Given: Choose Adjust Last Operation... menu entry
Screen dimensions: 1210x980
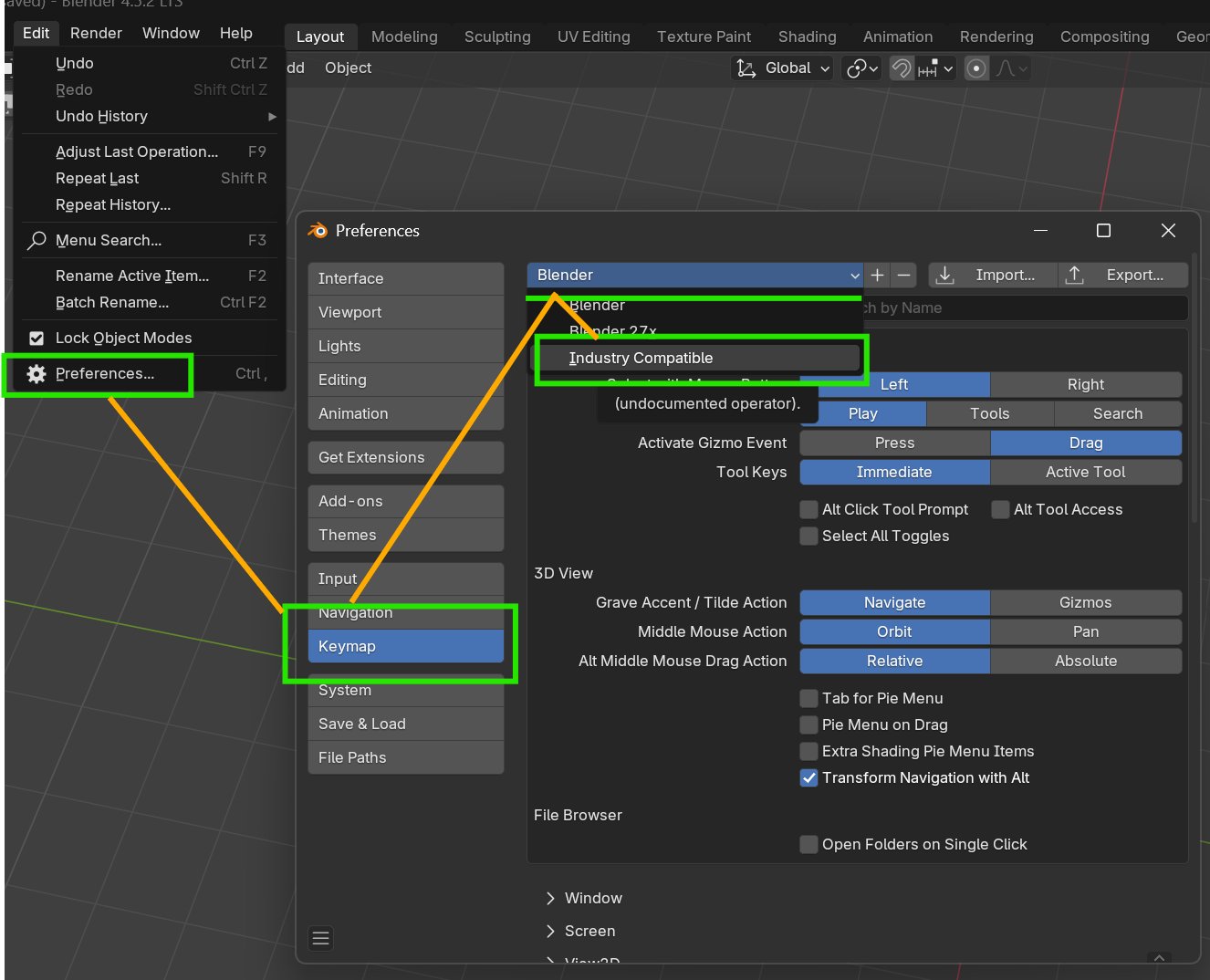Looking at the screenshot, I should coord(151,151).
